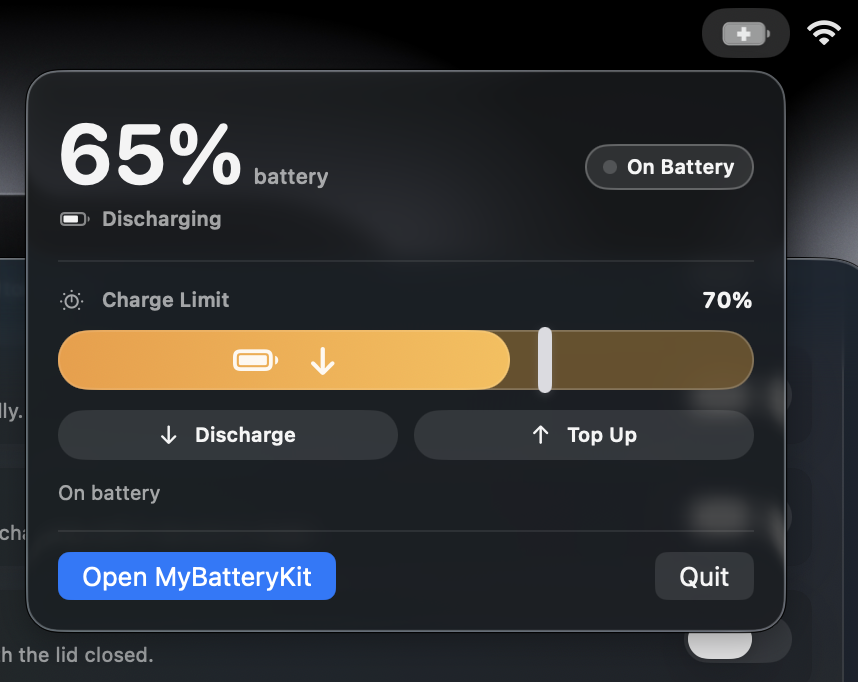
Task: Select the battery glyph inside the charge slider
Action: (255, 360)
